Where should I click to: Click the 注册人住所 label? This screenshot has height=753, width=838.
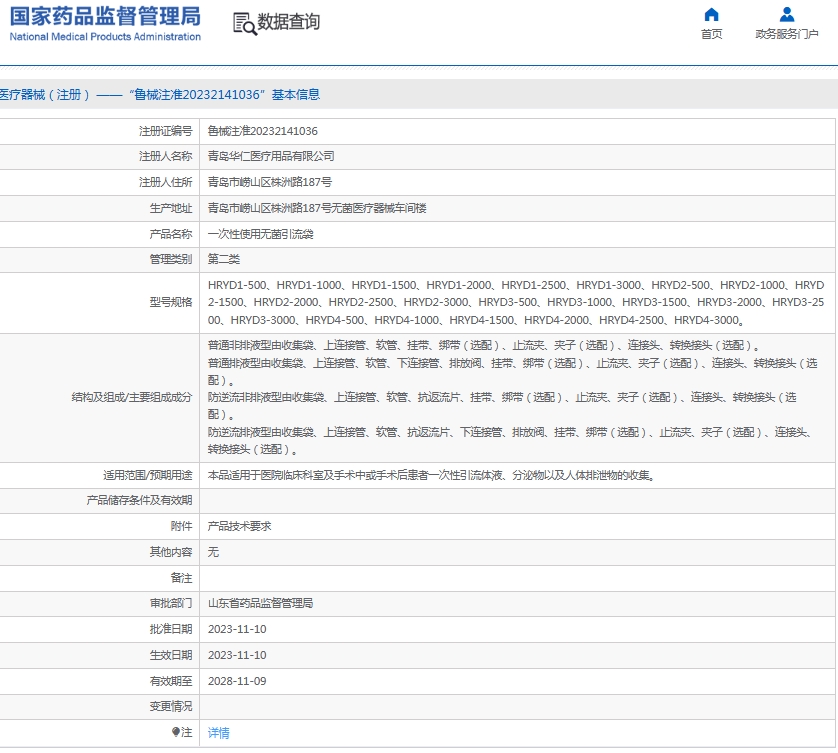point(165,182)
